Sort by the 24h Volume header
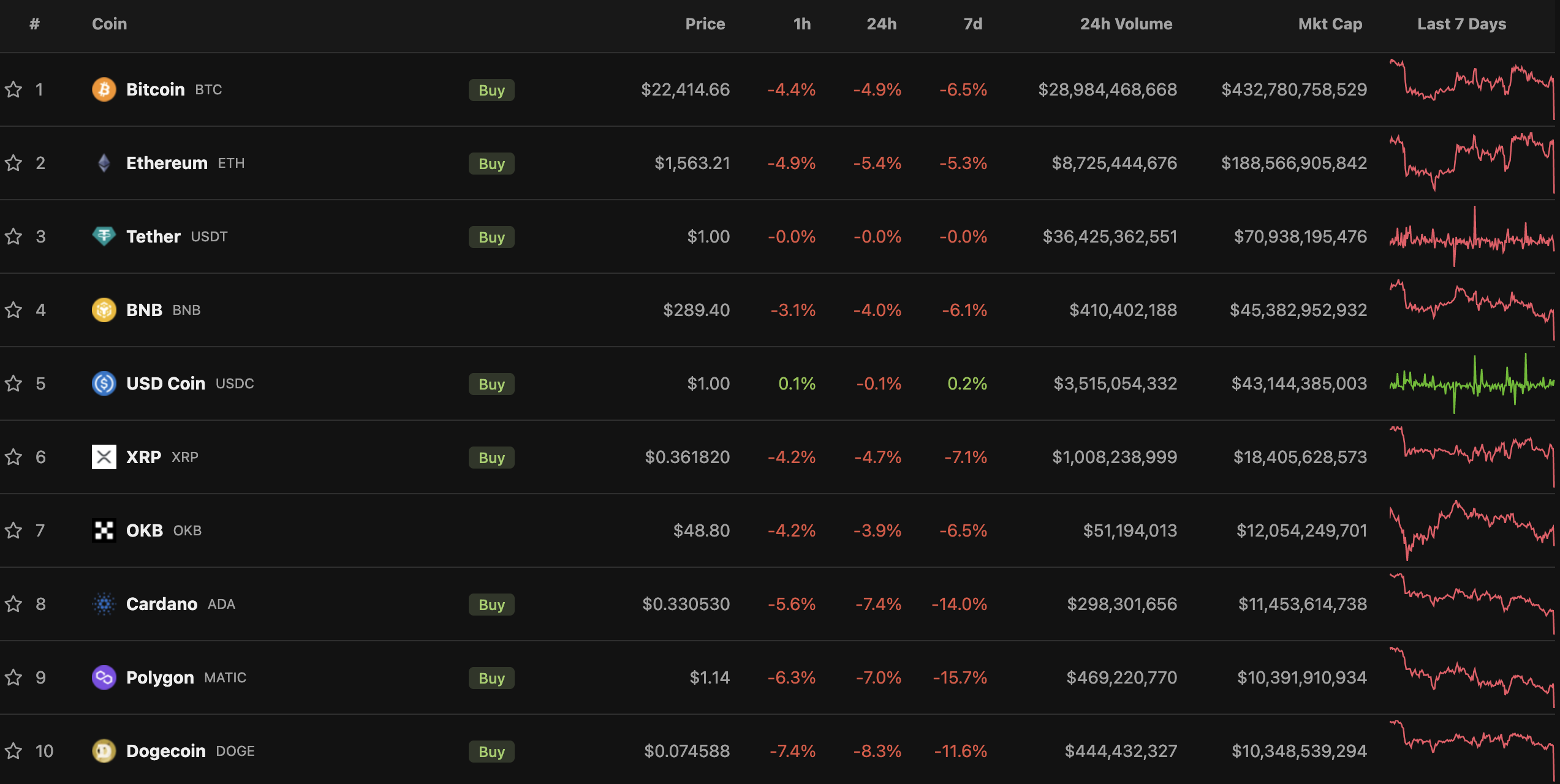Screen dimensions: 1560x784 click(x=1126, y=24)
